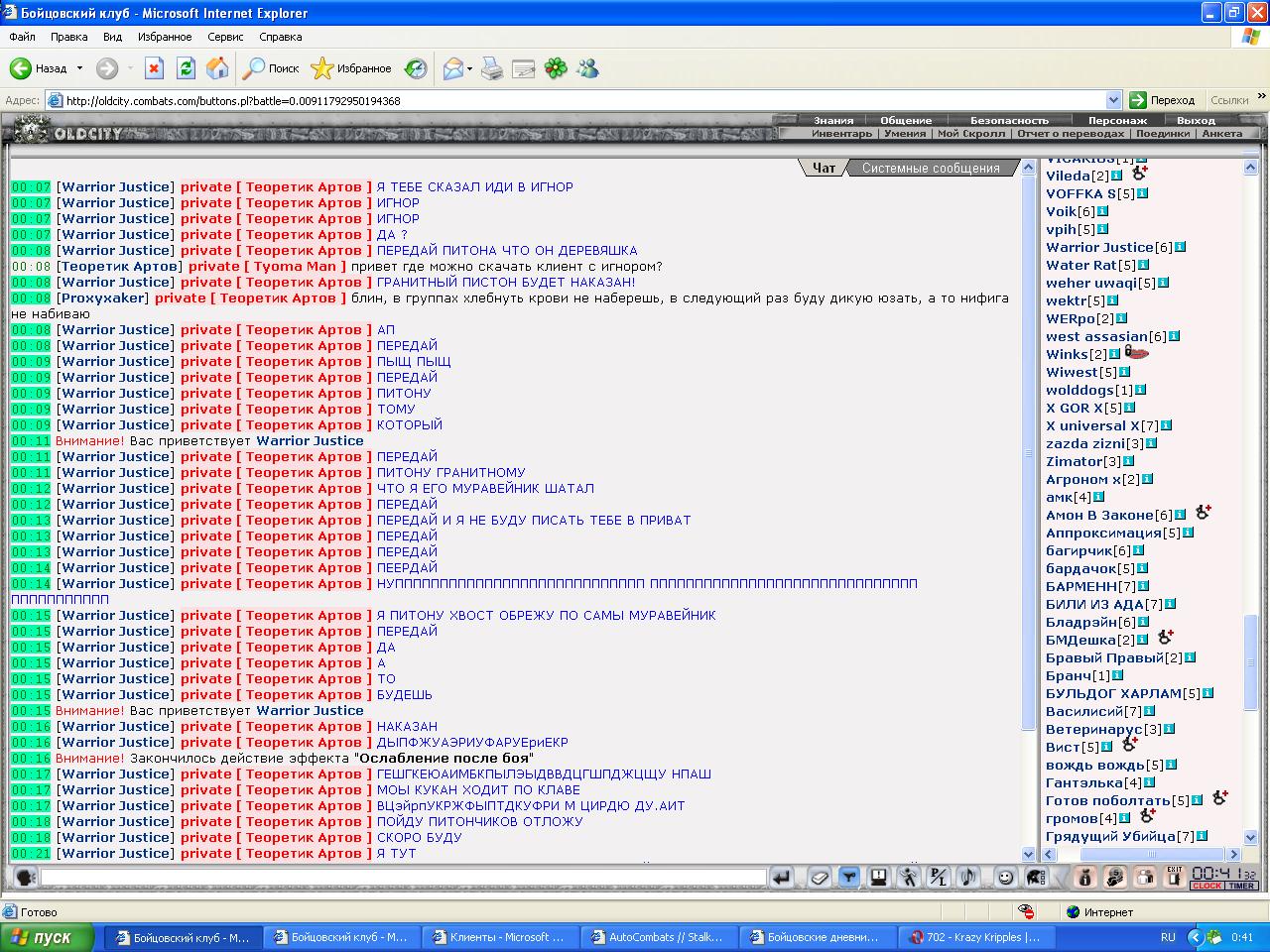Switch to the Системные сообщения tab

931,168
